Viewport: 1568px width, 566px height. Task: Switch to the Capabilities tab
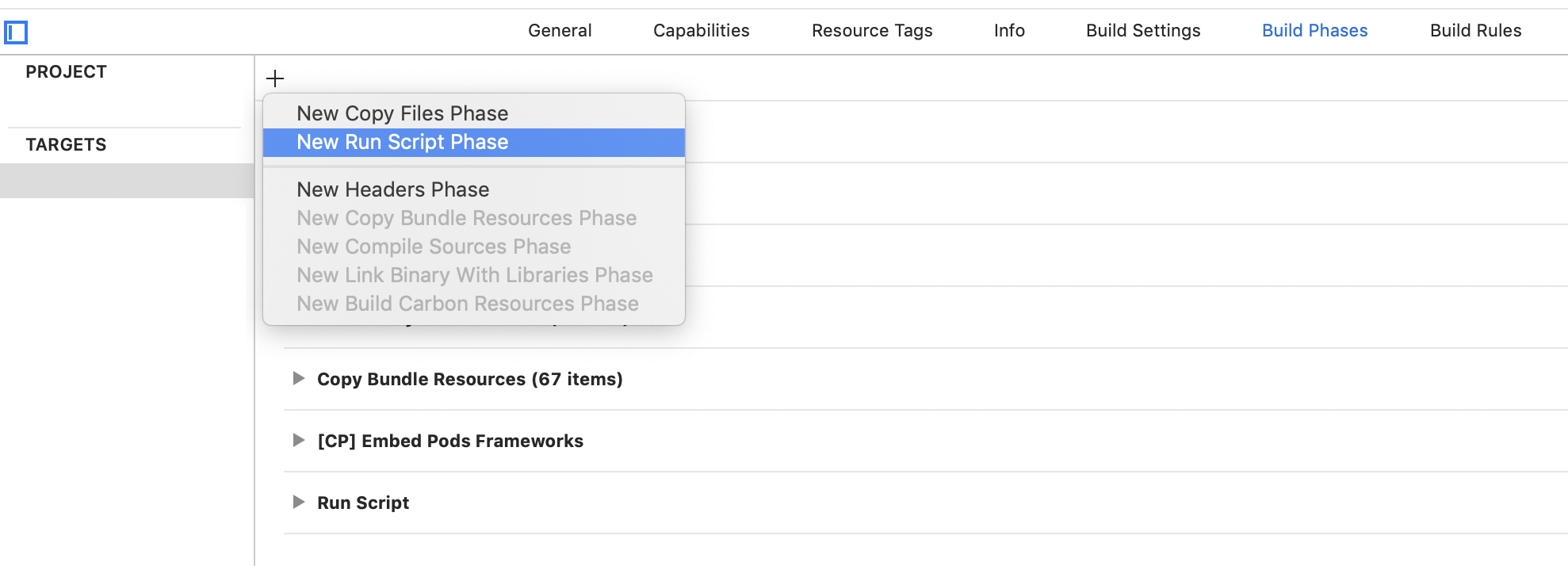[x=702, y=30]
